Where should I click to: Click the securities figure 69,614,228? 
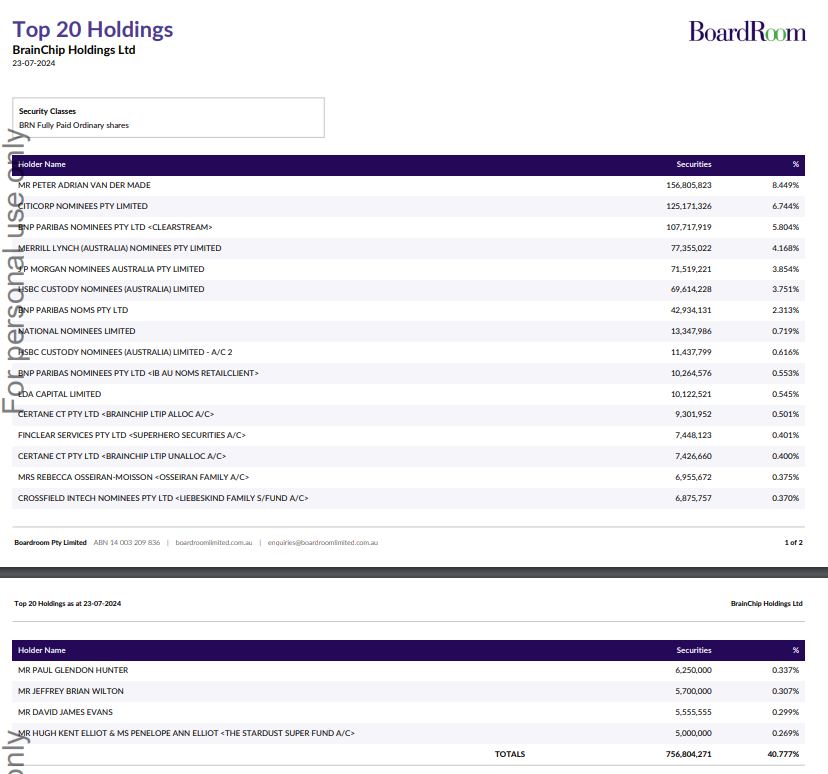point(691,289)
